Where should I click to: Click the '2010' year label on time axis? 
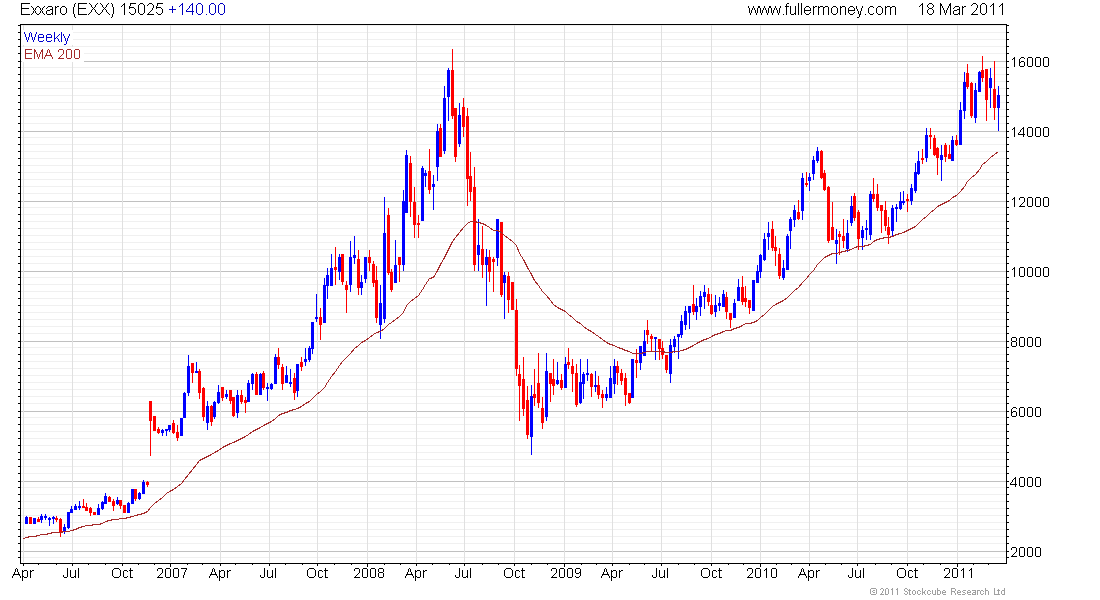762,573
